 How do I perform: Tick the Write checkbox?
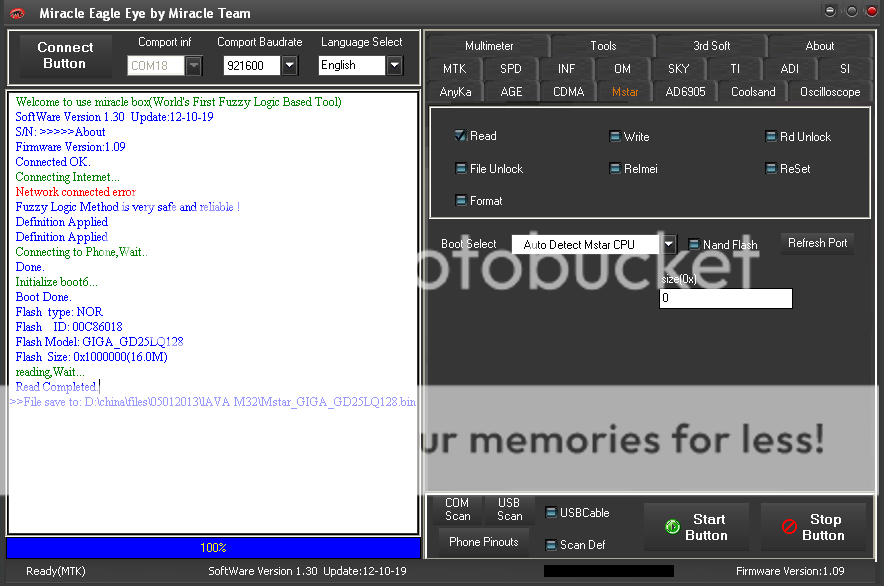point(615,136)
